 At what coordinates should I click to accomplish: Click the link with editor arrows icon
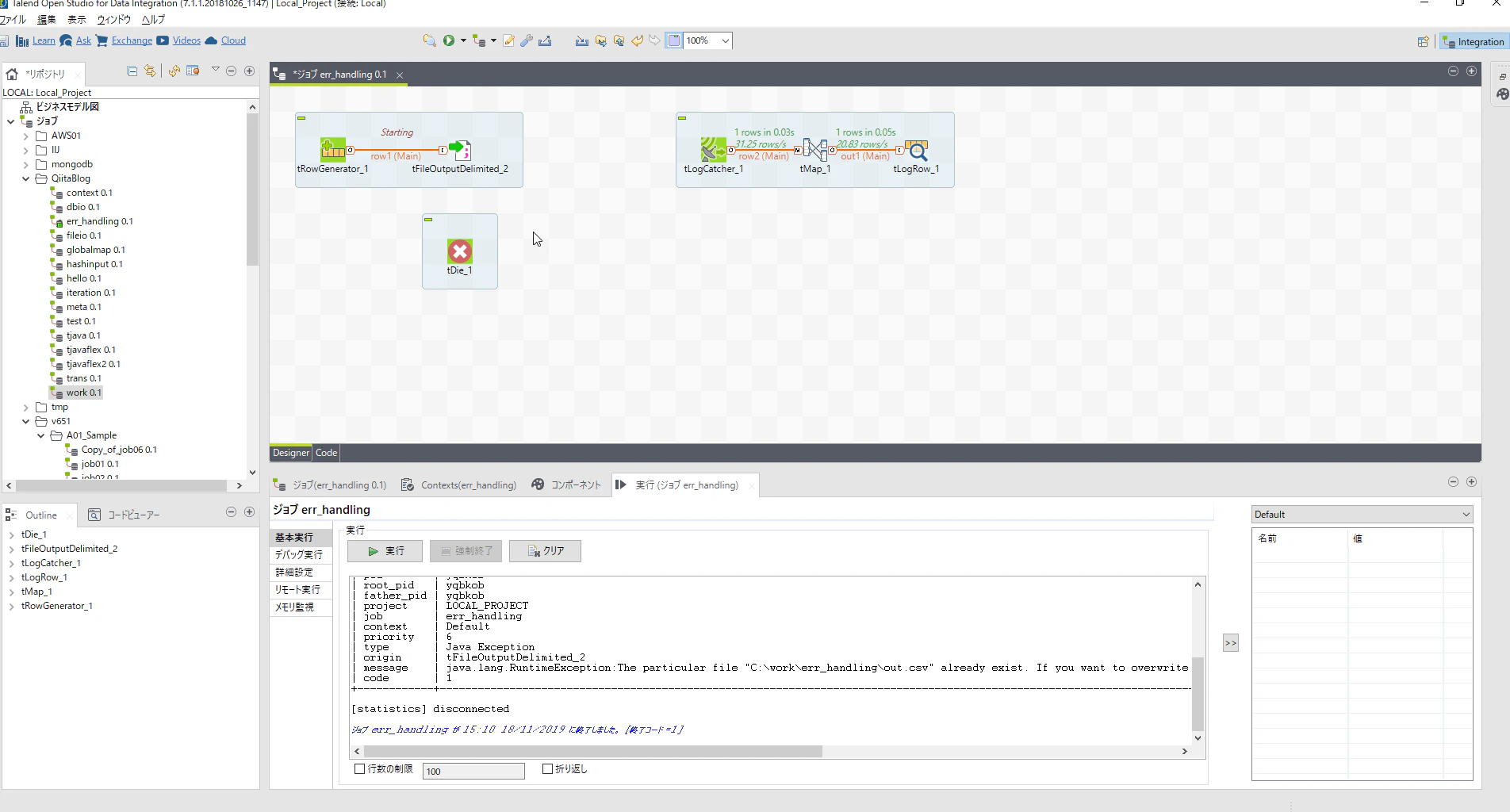click(x=150, y=71)
